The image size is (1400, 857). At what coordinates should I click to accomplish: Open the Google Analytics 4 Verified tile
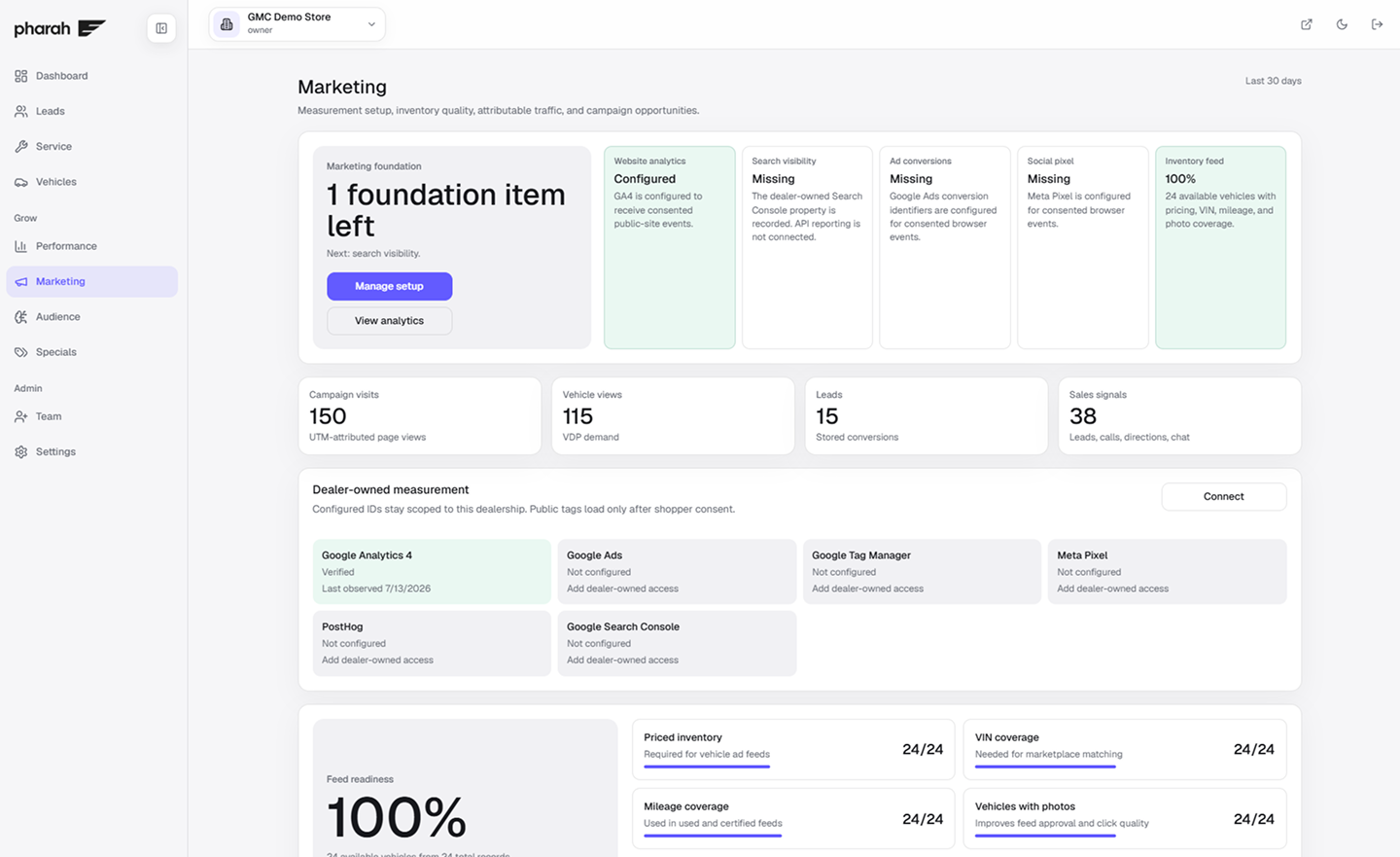(432, 572)
